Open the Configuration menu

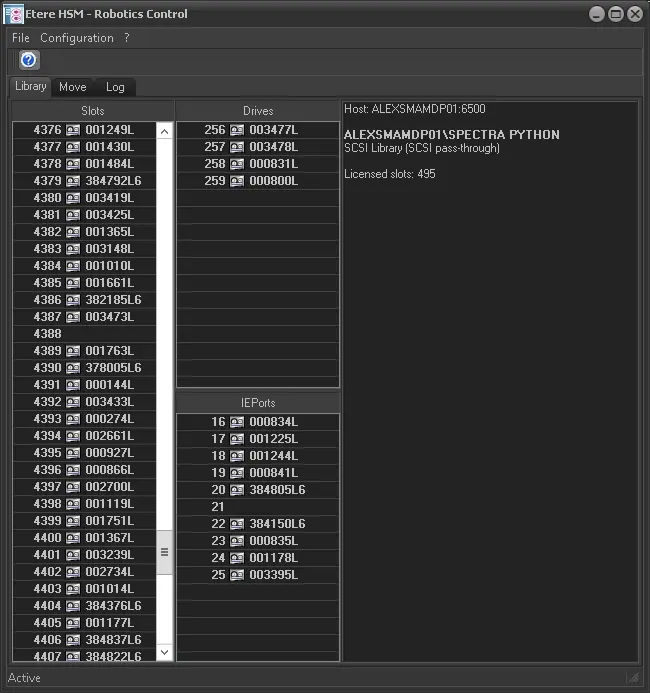click(77, 38)
